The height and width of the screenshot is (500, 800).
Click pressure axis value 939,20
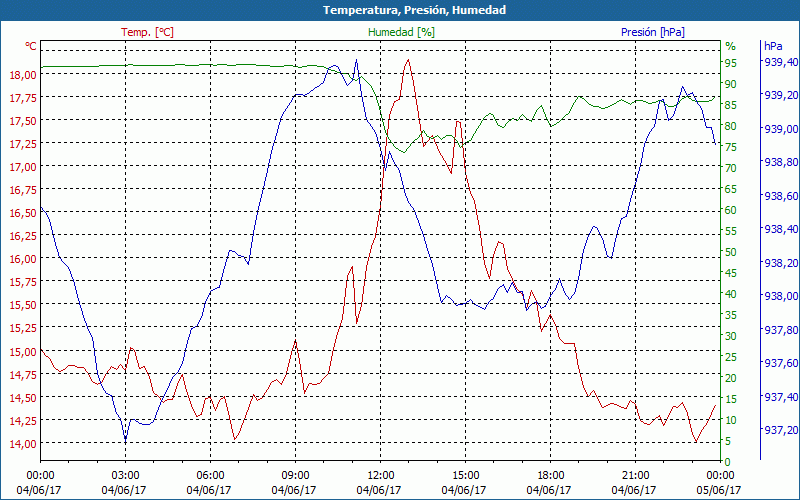coord(780,95)
